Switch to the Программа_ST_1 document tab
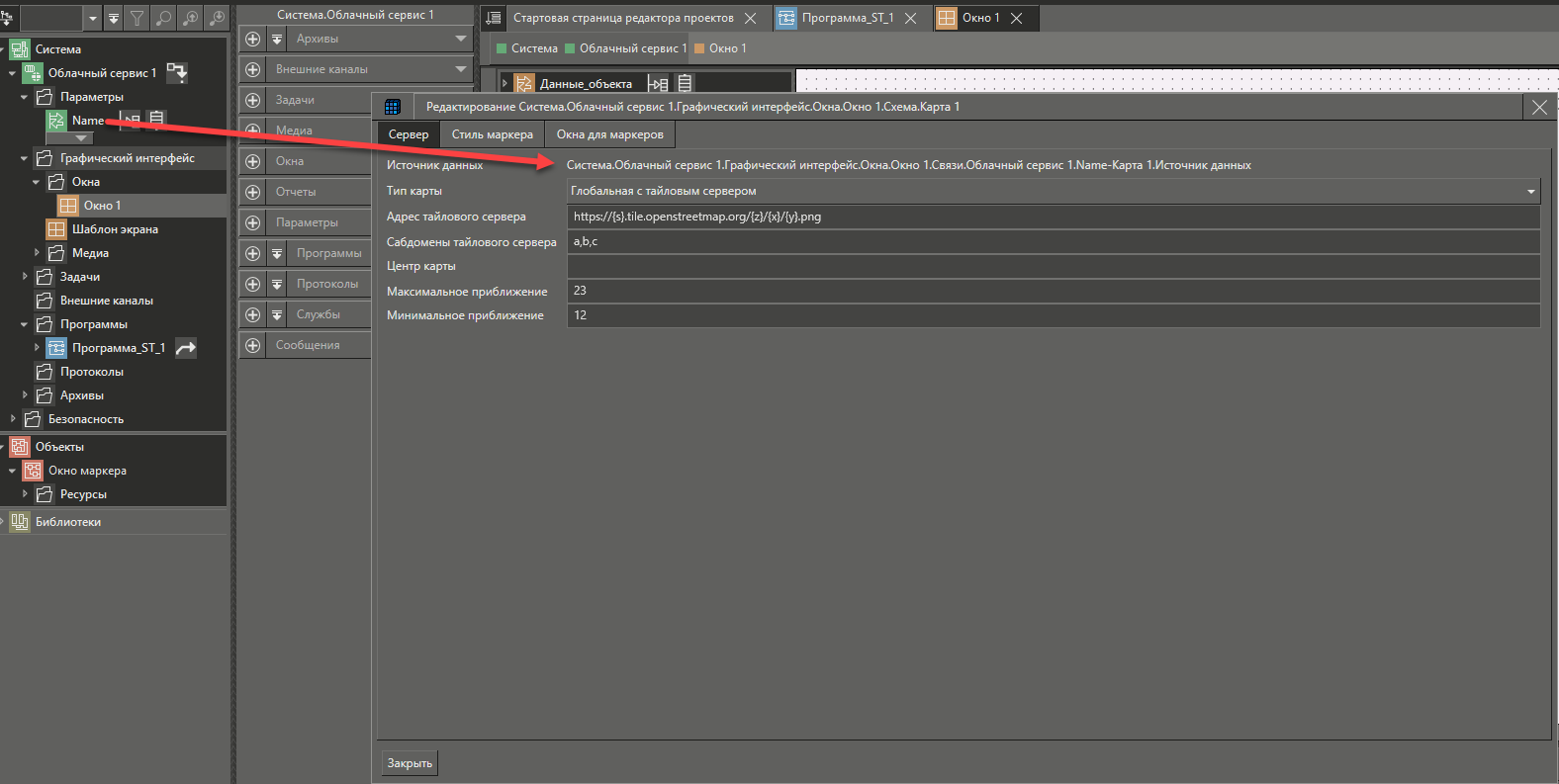The height and width of the screenshot is (784, 1559). (x=847, y=18)
